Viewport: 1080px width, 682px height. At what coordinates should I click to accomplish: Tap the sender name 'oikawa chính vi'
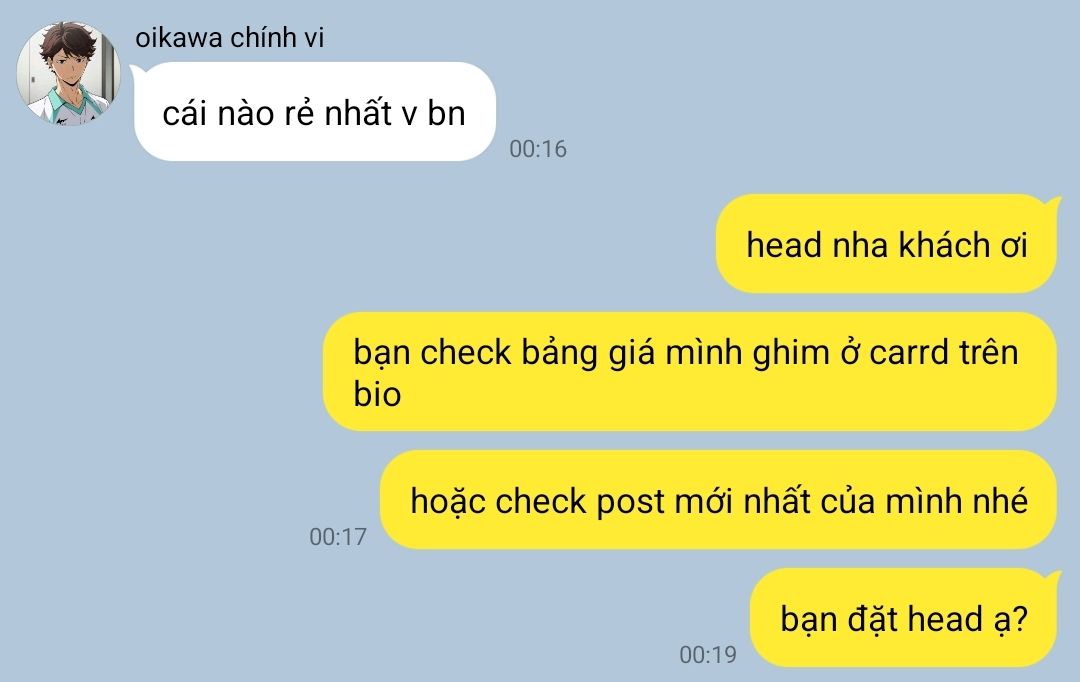pyautogui.click(x=229, y=37)
